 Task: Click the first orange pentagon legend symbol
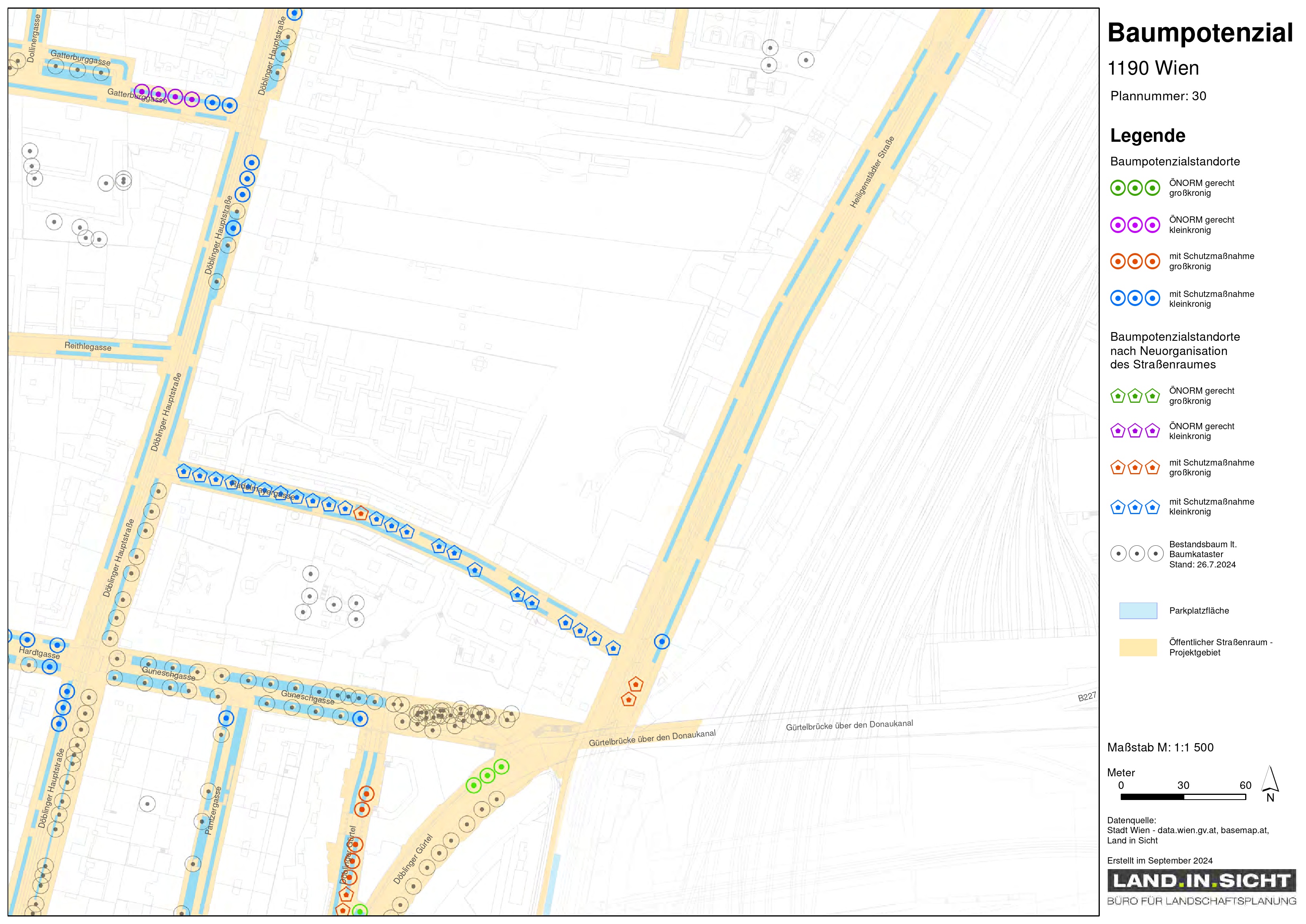pyautogui.click(x=1118, y=468)
